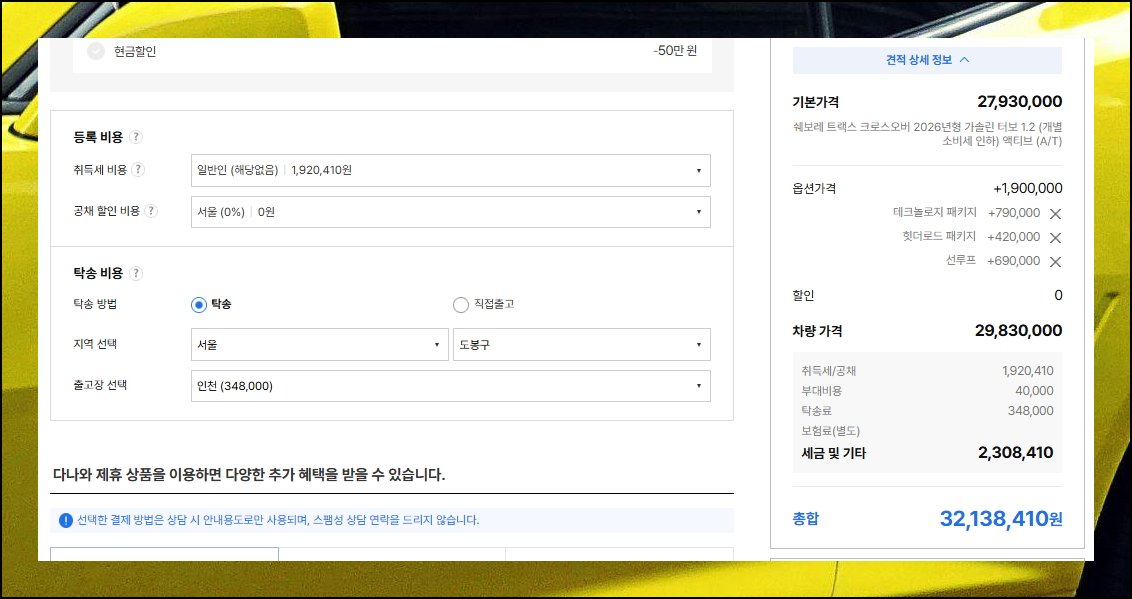Image resolution: width=1132 pixels, height=599 pixels.
Task: Click the 보험료(별도) label
Action: (830, 431)
